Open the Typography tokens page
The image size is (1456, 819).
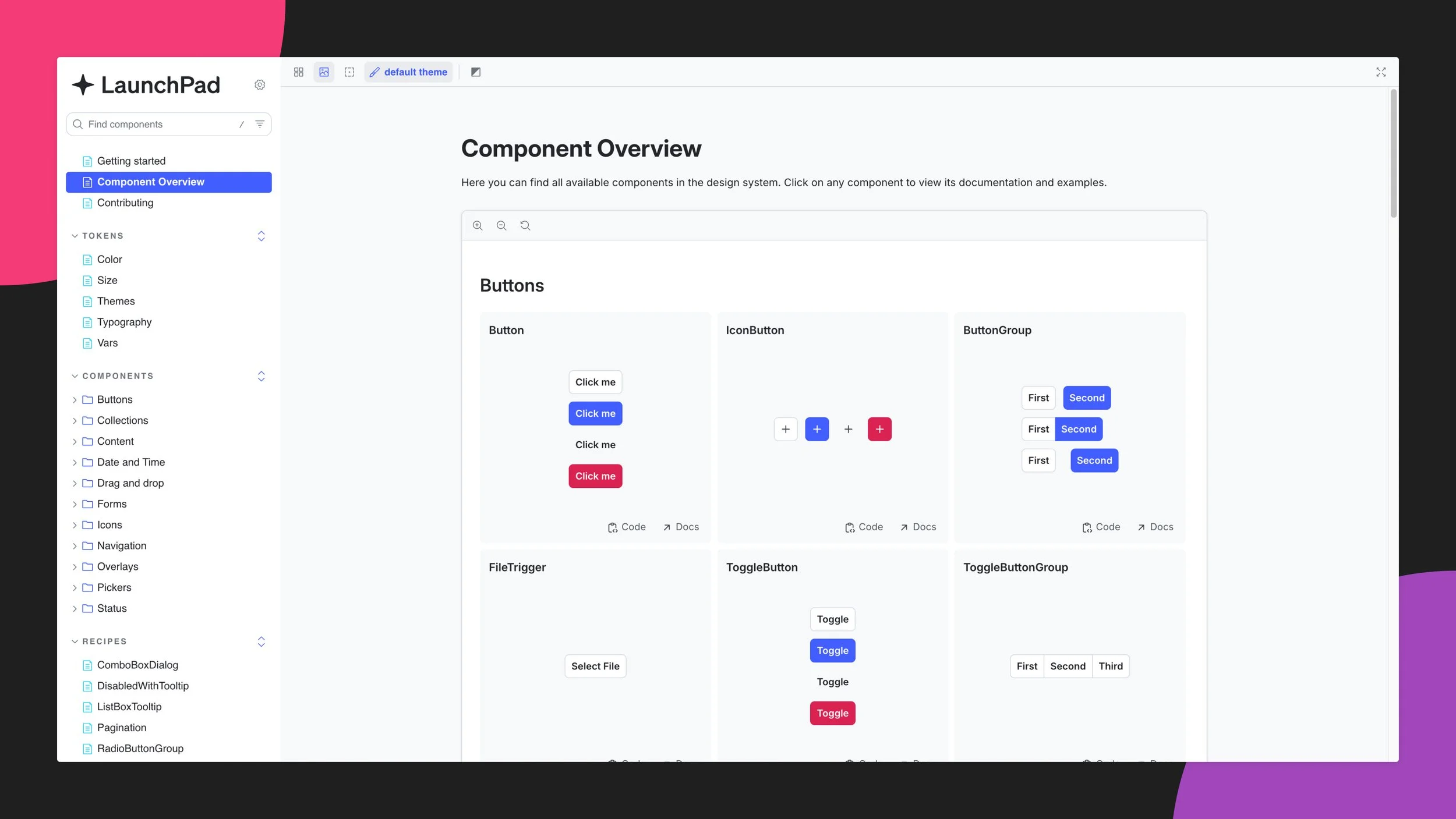124,322
